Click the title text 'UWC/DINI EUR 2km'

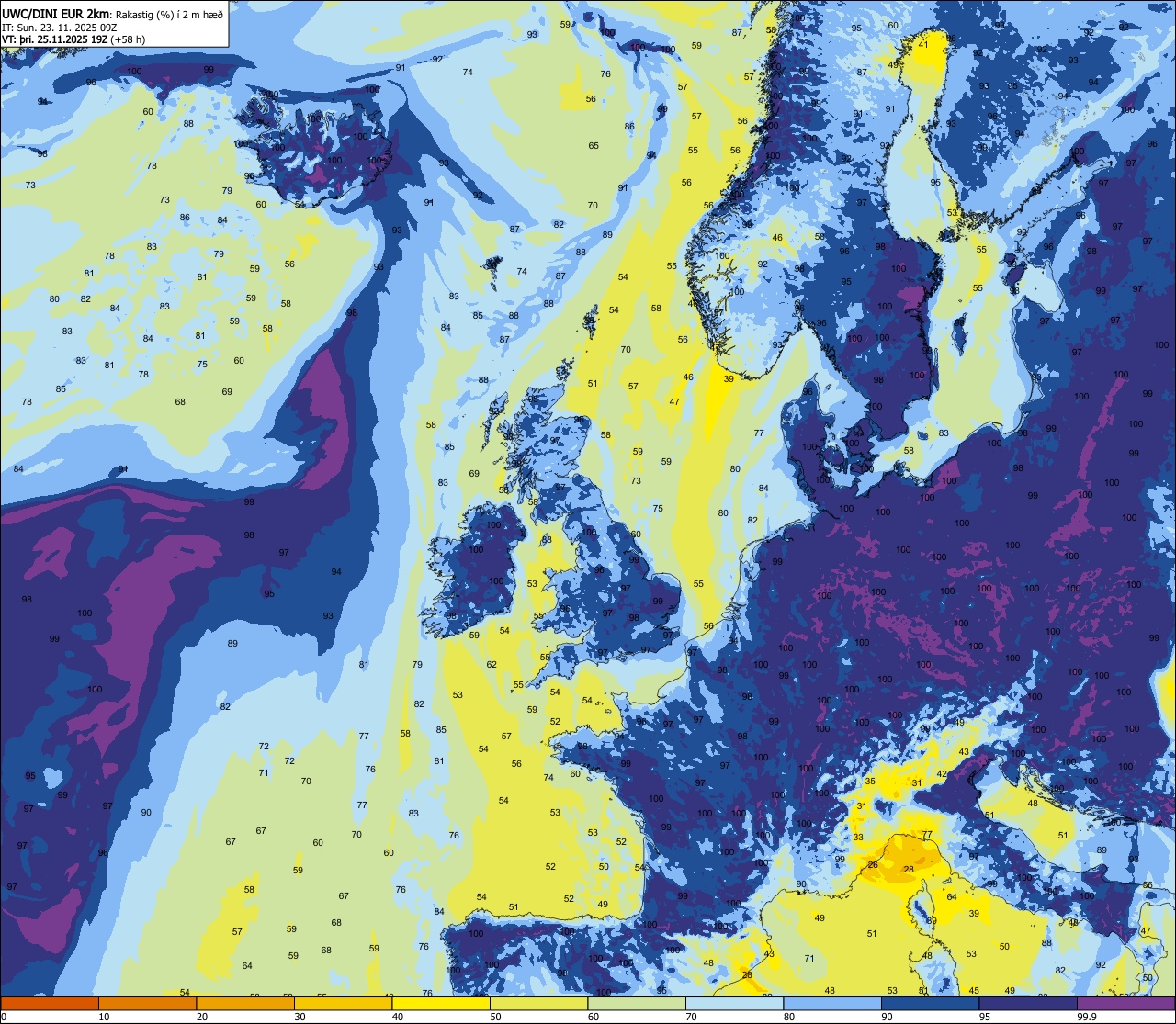pyautogui.click(x=55, y=13)
